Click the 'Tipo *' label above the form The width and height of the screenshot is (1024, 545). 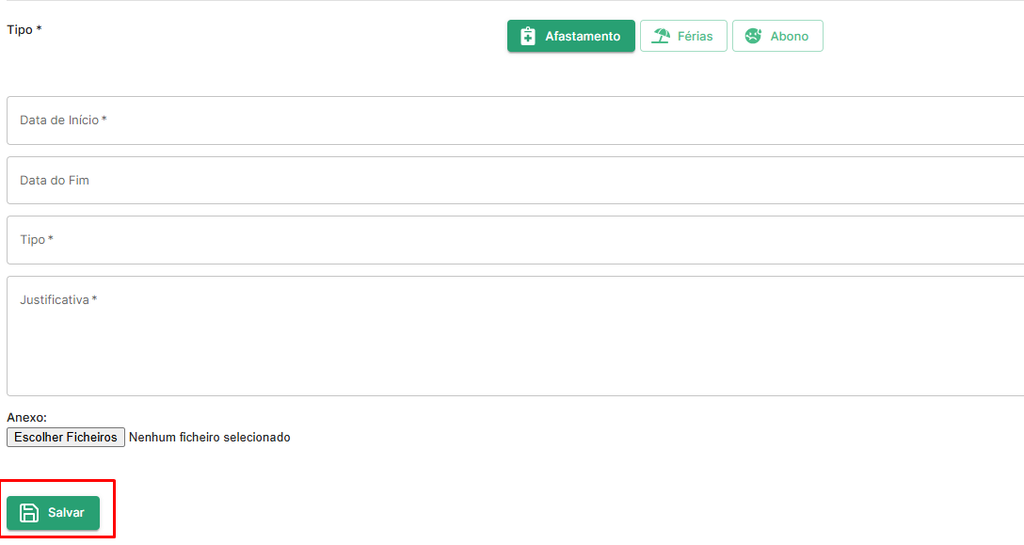coord(24,29)
